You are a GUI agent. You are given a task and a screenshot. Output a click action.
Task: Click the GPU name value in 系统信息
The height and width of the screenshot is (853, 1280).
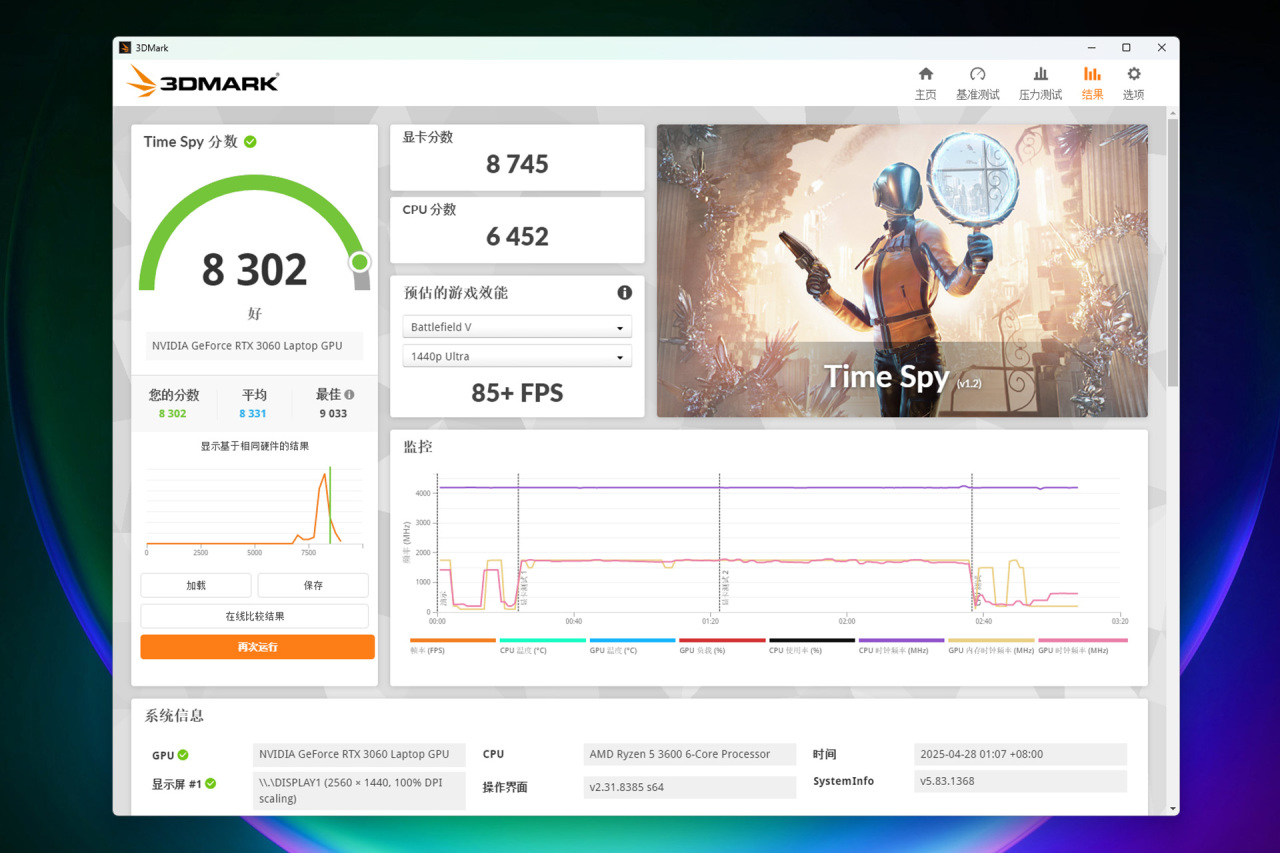[359, 754]
